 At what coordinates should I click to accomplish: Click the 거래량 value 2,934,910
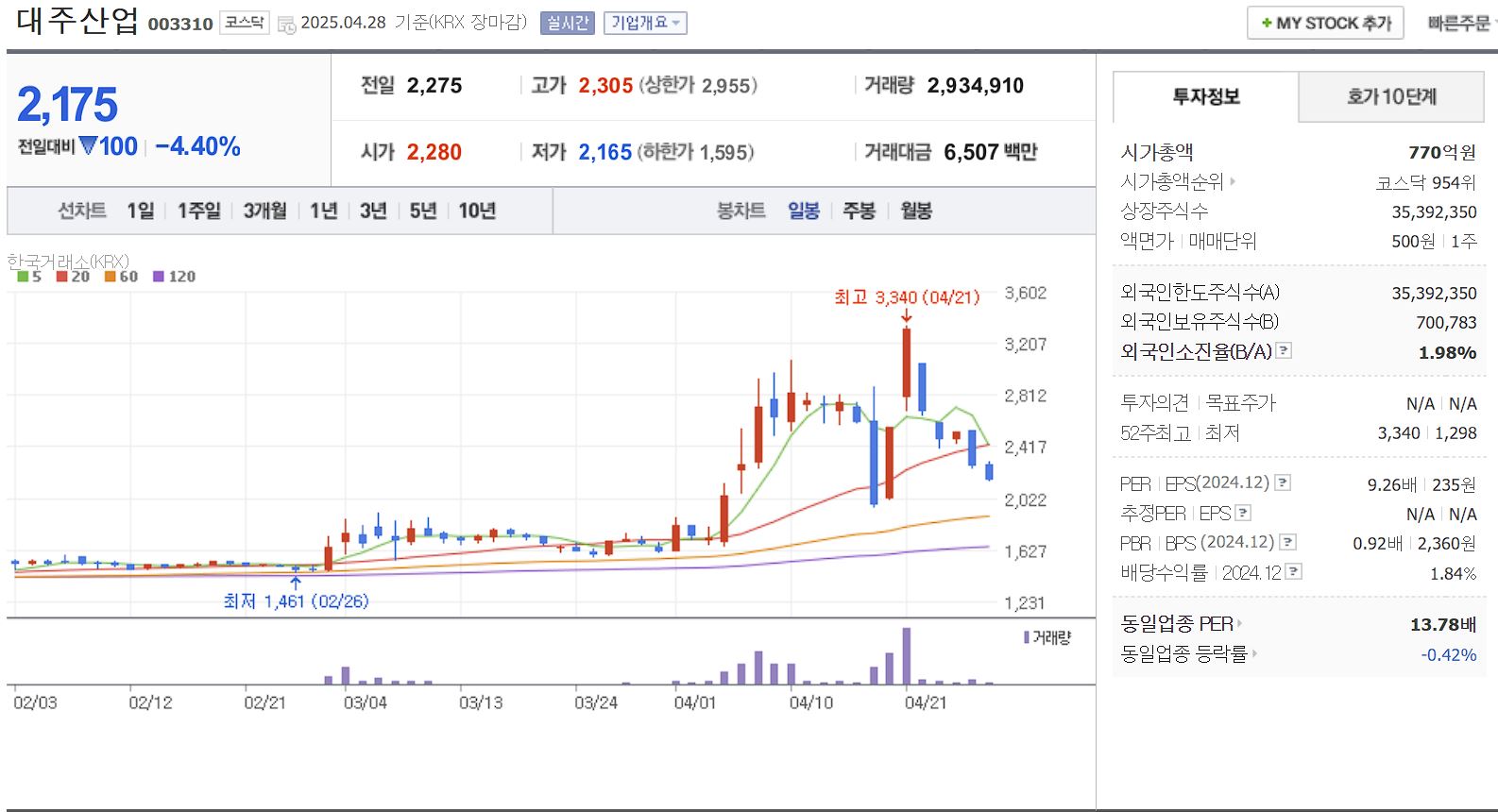pyautogui.click(x=976, y=86)
